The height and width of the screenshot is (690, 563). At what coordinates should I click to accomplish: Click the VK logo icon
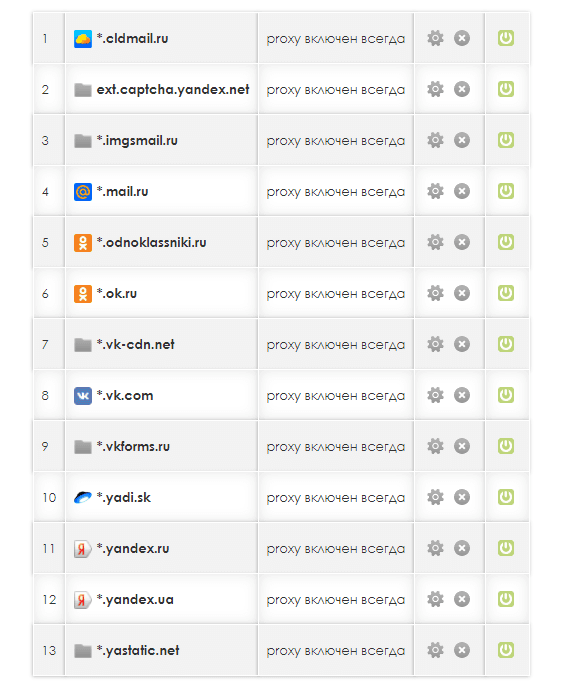(83, 396)
